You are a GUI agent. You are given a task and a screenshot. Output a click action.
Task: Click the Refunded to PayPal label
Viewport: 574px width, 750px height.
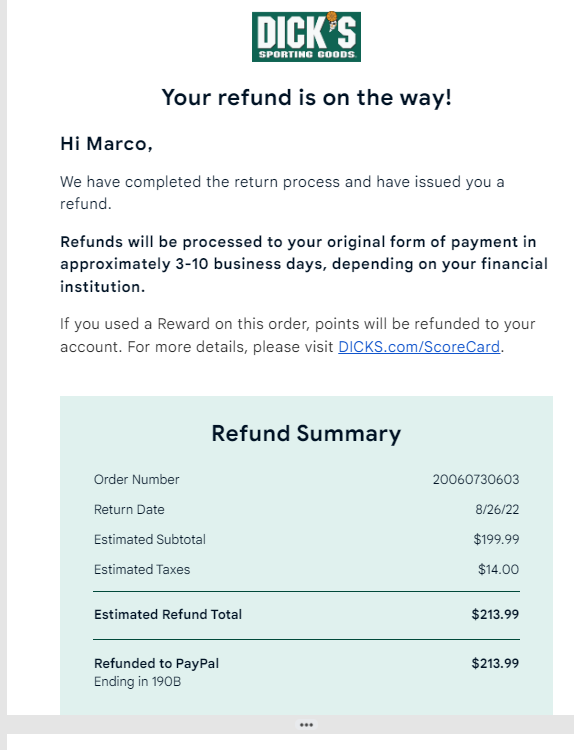(x=156, y=663)
